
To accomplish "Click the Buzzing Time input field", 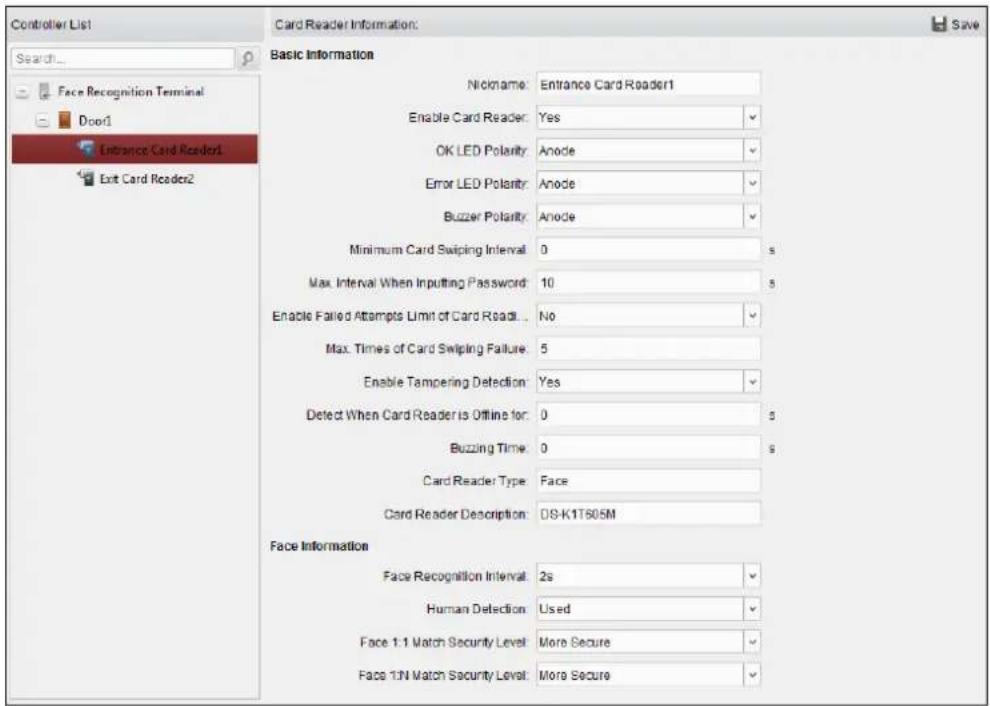I will click(x=648, y=448).
